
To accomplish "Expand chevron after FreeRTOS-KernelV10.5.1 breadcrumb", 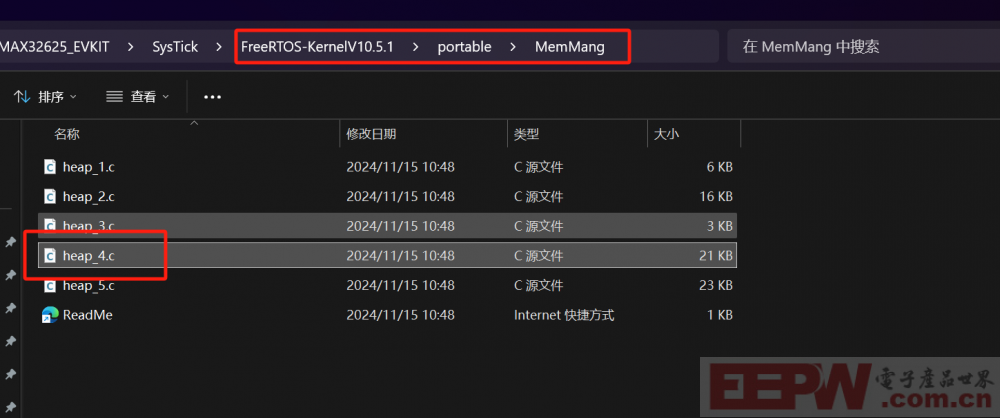I will pyautogui.click(x=416, y=47).
